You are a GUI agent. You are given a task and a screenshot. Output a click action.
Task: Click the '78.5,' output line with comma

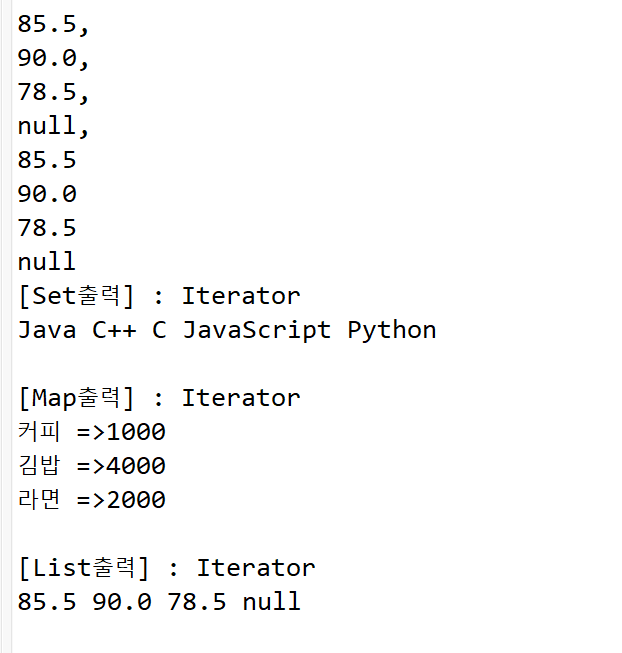[53, 92]
